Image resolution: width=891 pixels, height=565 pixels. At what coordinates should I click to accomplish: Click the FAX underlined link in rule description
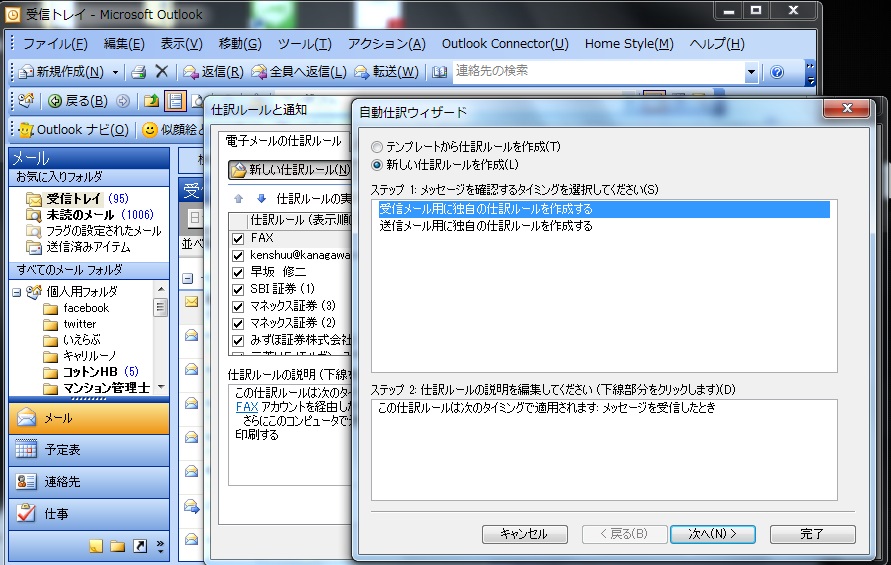(247, 407)
